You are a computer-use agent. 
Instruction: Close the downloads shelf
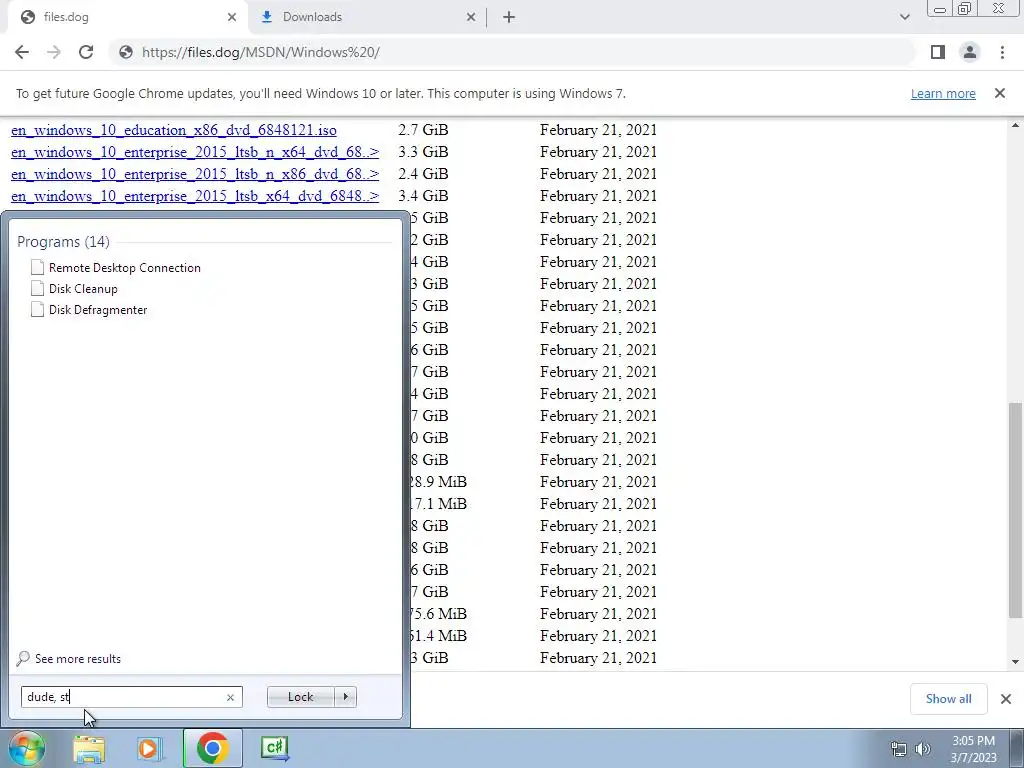point(1006,699)
